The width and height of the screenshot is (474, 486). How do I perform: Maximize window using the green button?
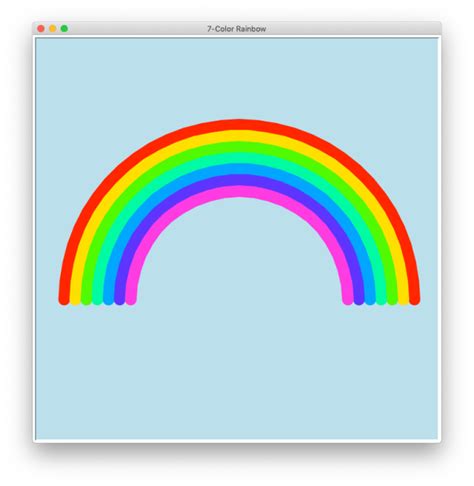[64, 29]
